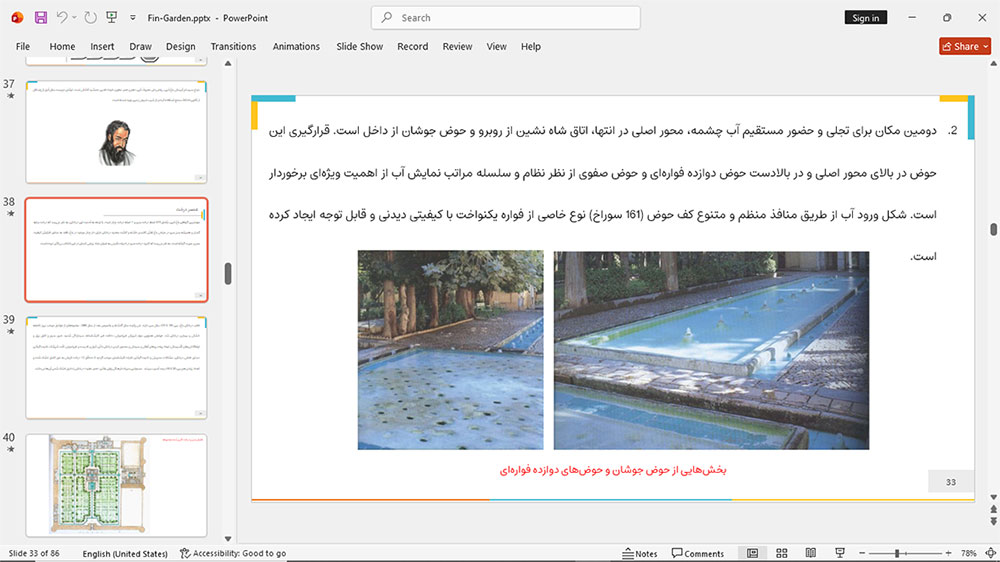
Task: Toggle the Comments pane
Action: coord(698,553)
